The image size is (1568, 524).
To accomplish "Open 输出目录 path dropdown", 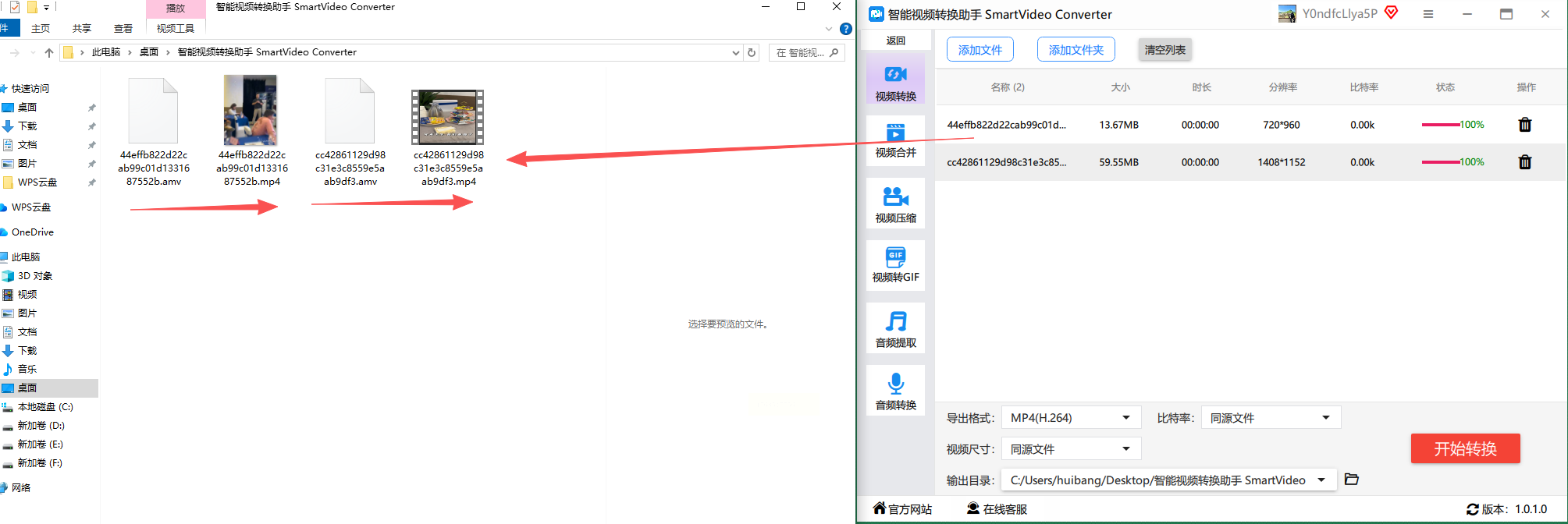I will pos(1169,480).
